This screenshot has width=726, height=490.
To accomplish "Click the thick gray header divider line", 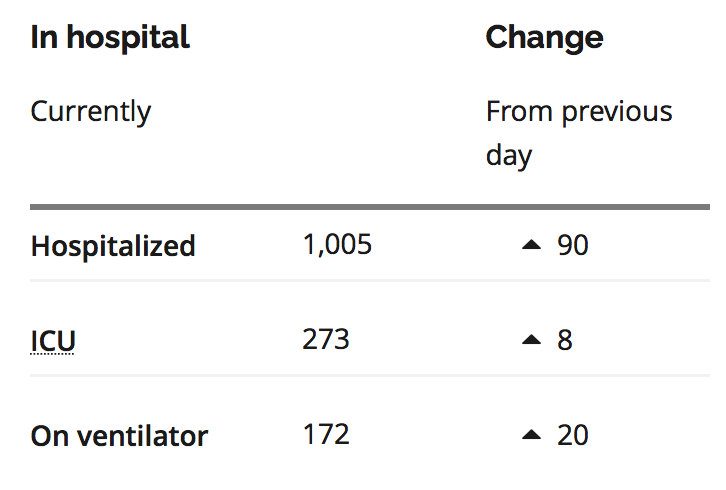I will click(x=370, y=207).
